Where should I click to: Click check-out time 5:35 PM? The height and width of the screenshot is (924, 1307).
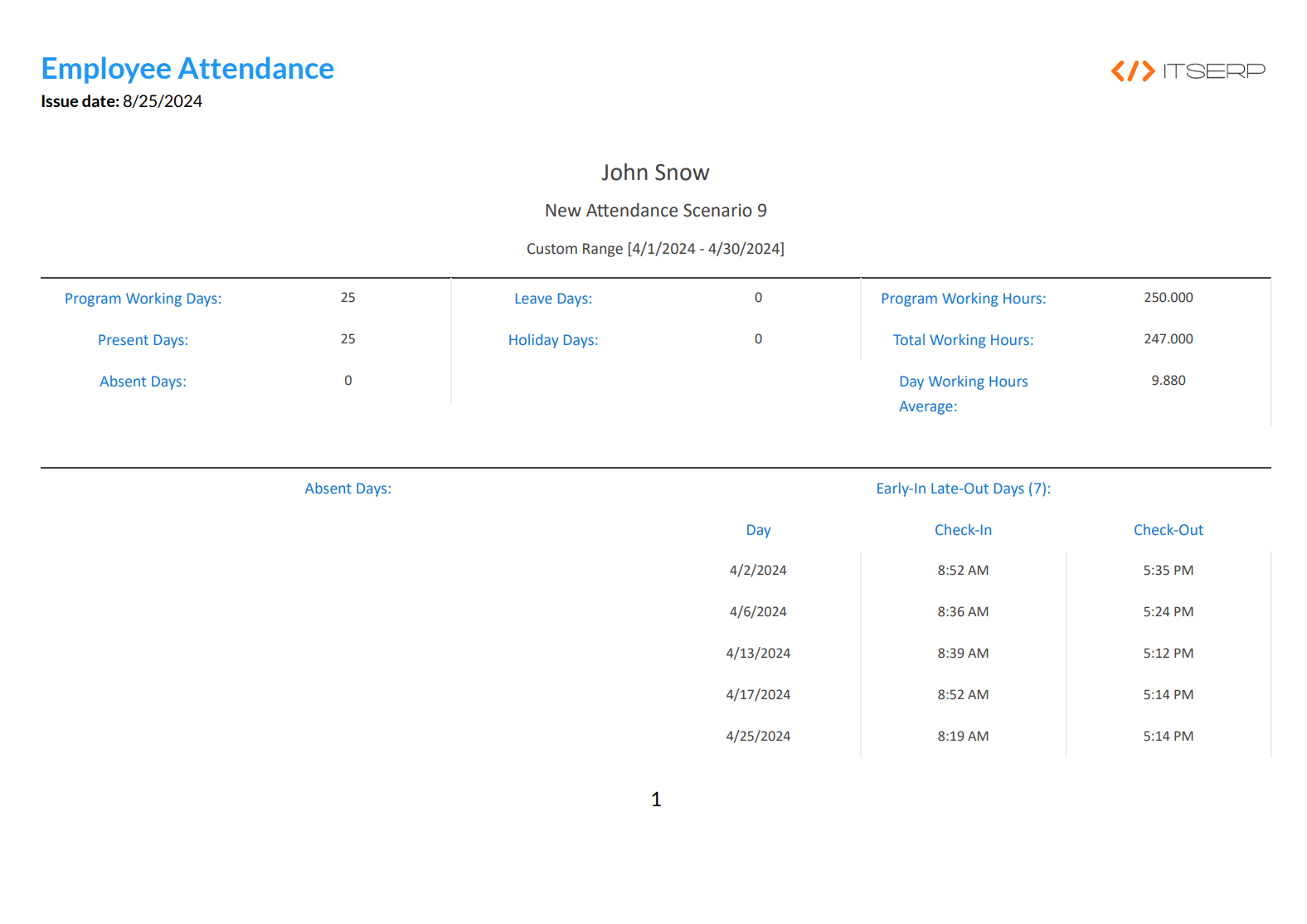coord(1169,571)
